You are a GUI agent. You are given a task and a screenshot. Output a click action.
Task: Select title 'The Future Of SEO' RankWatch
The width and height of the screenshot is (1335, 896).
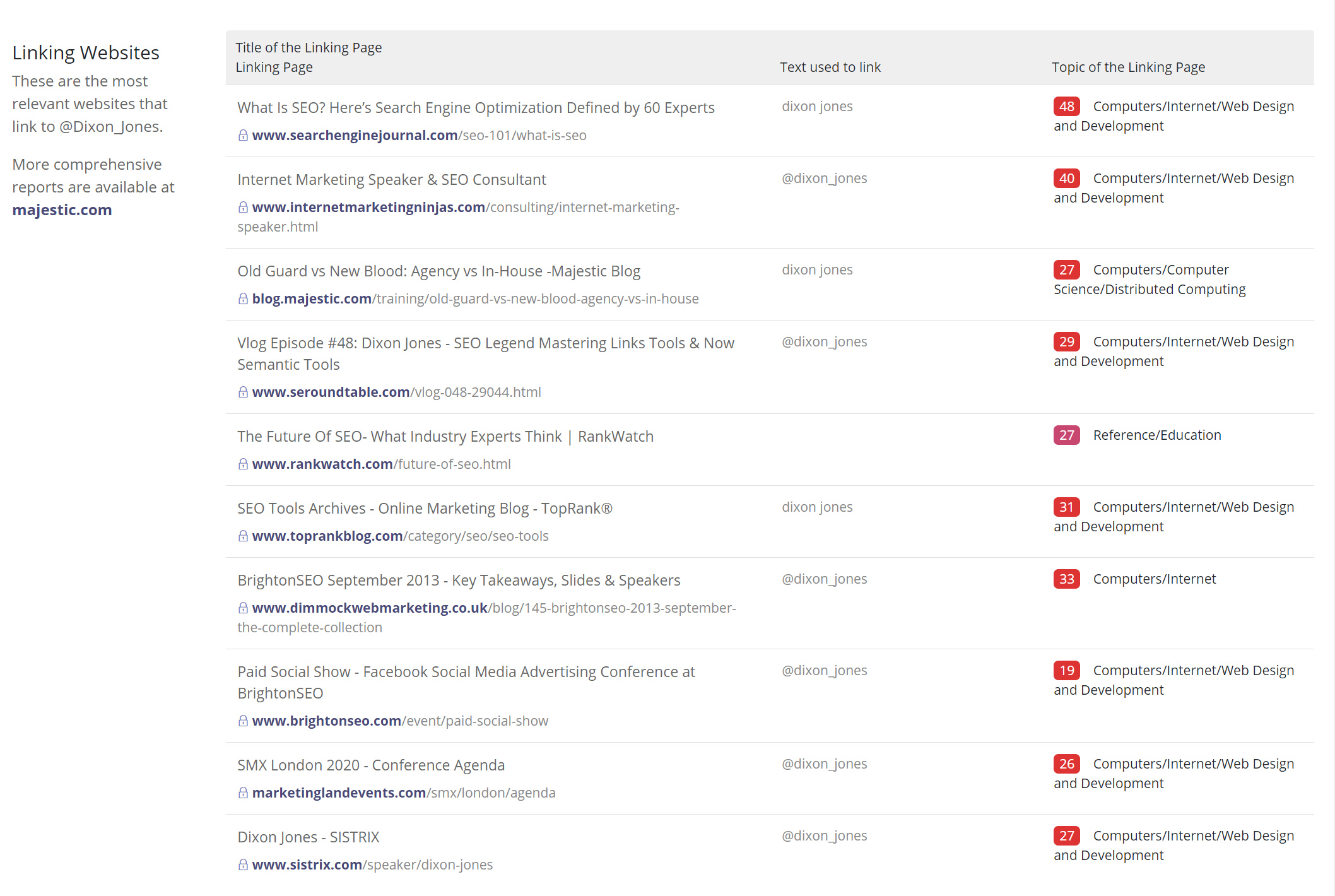(445, 437)
